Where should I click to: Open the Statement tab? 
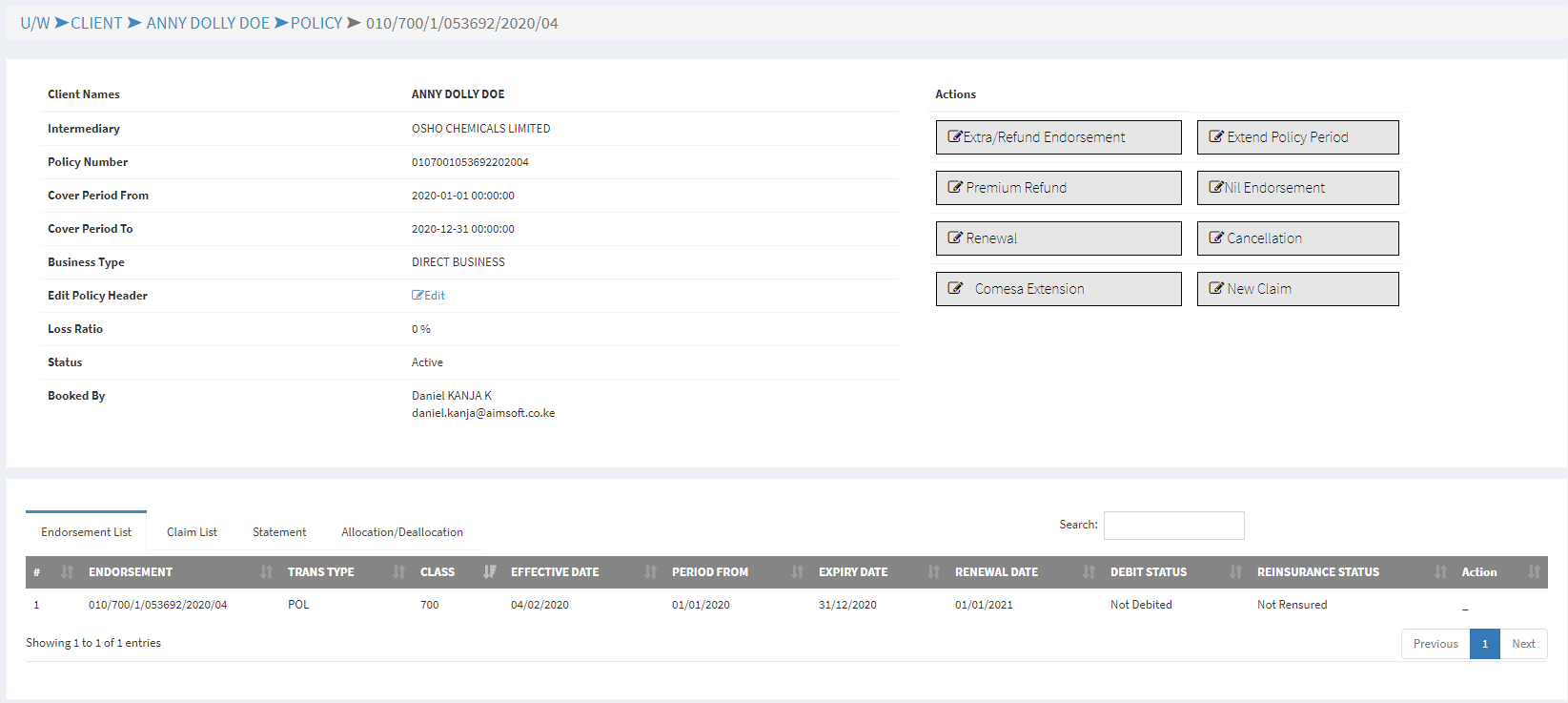point(279,532)
